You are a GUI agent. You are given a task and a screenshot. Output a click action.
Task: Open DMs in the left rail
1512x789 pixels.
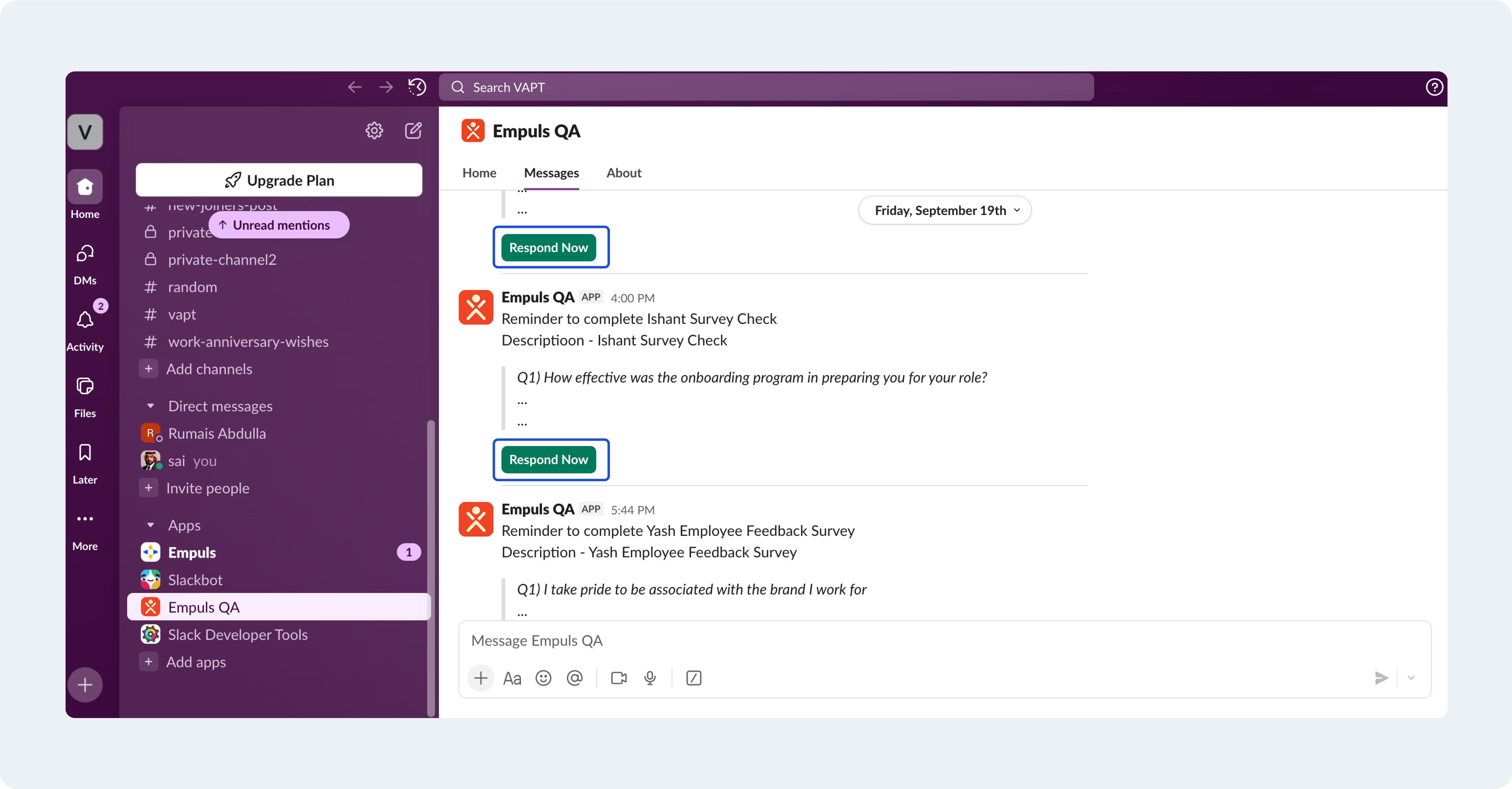coord(85,264)
